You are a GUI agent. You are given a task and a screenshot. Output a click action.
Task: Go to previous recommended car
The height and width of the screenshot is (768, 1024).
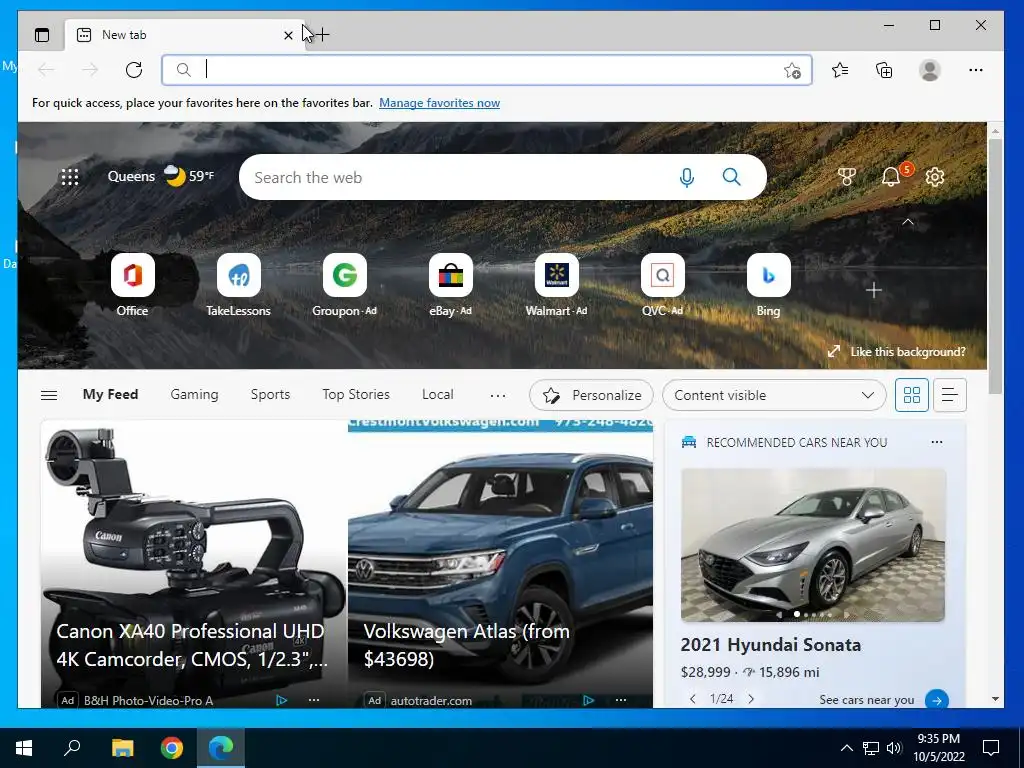693,699
